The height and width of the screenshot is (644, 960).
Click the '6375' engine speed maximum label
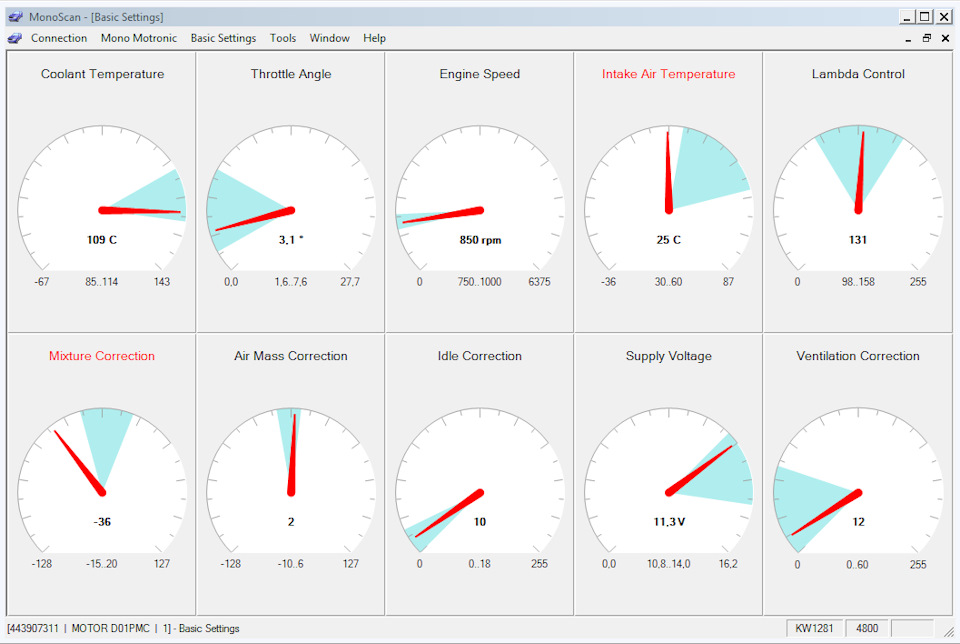pyautogui.click(x=539, y=282)
